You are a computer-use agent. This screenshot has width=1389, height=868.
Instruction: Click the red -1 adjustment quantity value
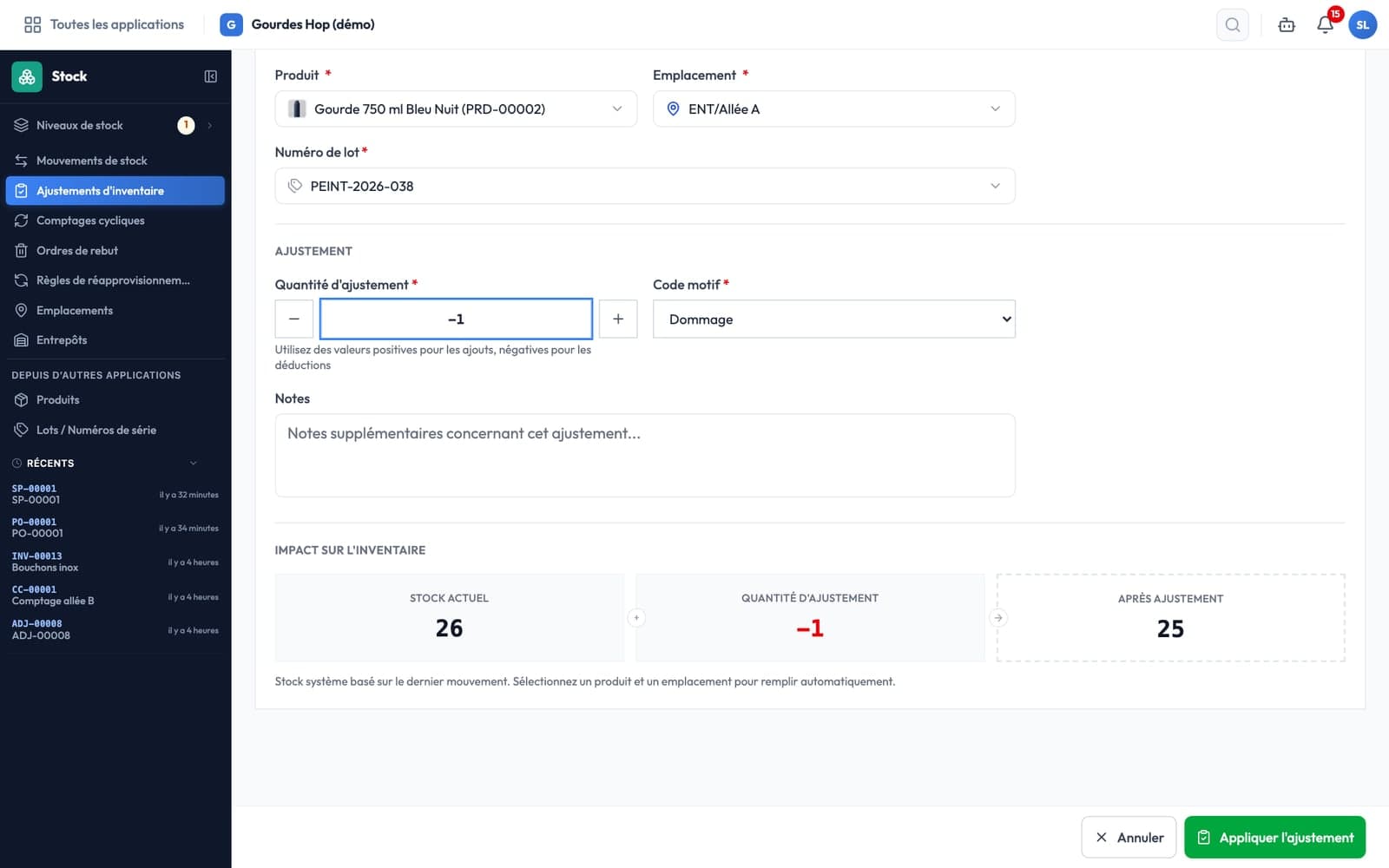point(810,628)
